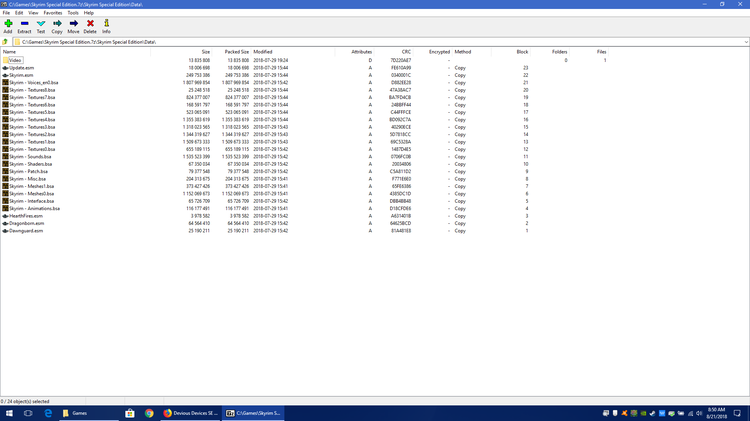
Task: Click the NVIDIA tray icon
Action: click(x=643, y=413)
